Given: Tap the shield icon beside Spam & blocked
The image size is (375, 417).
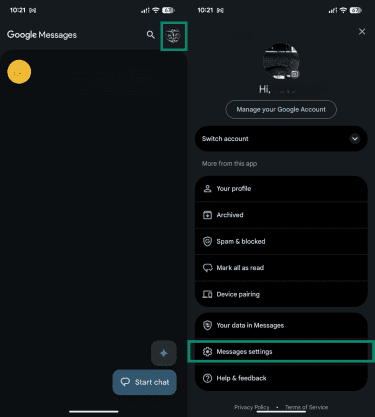Looking at the screenshot, I should 207,241.
